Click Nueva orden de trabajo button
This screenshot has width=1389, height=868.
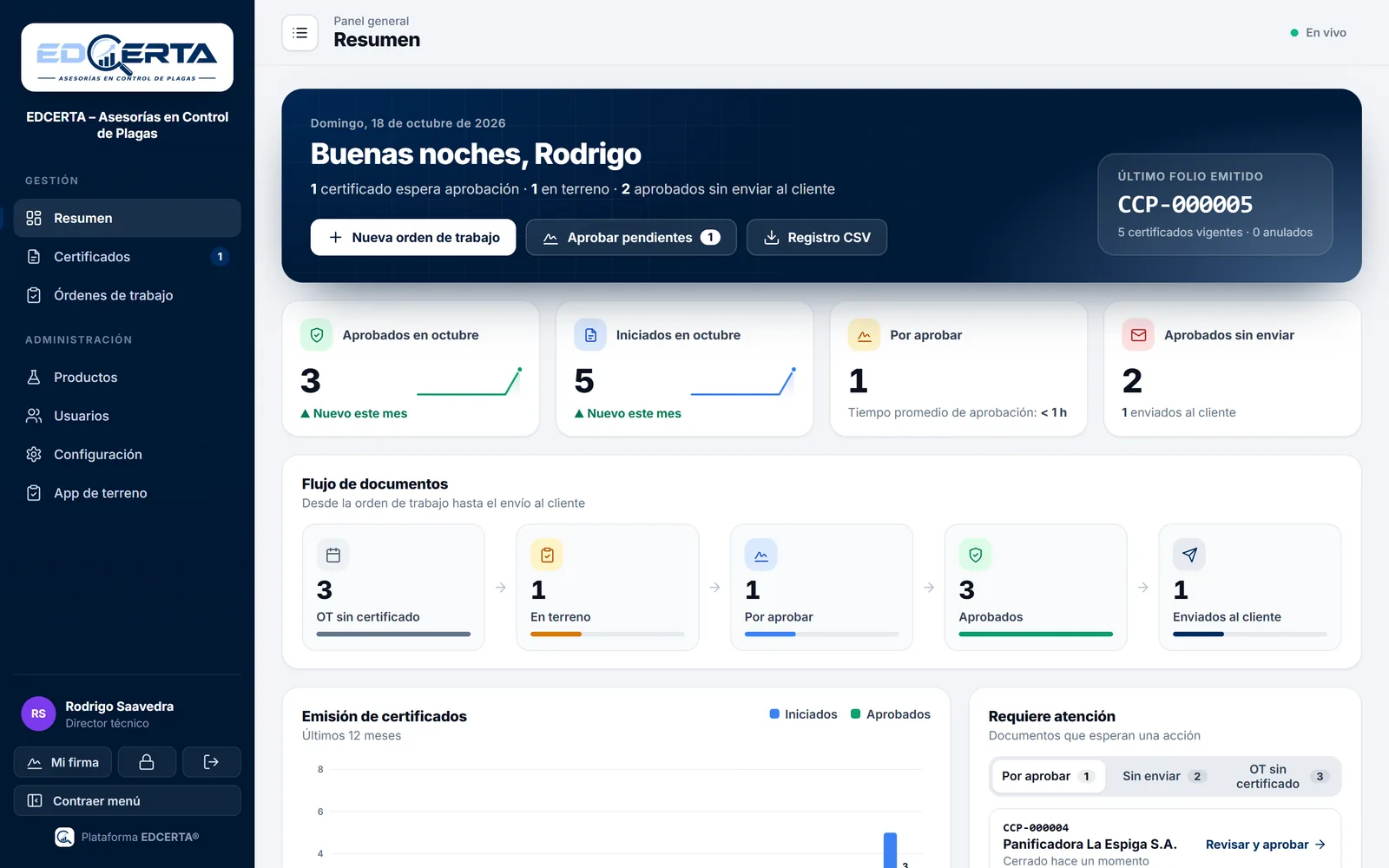[413, 237]
